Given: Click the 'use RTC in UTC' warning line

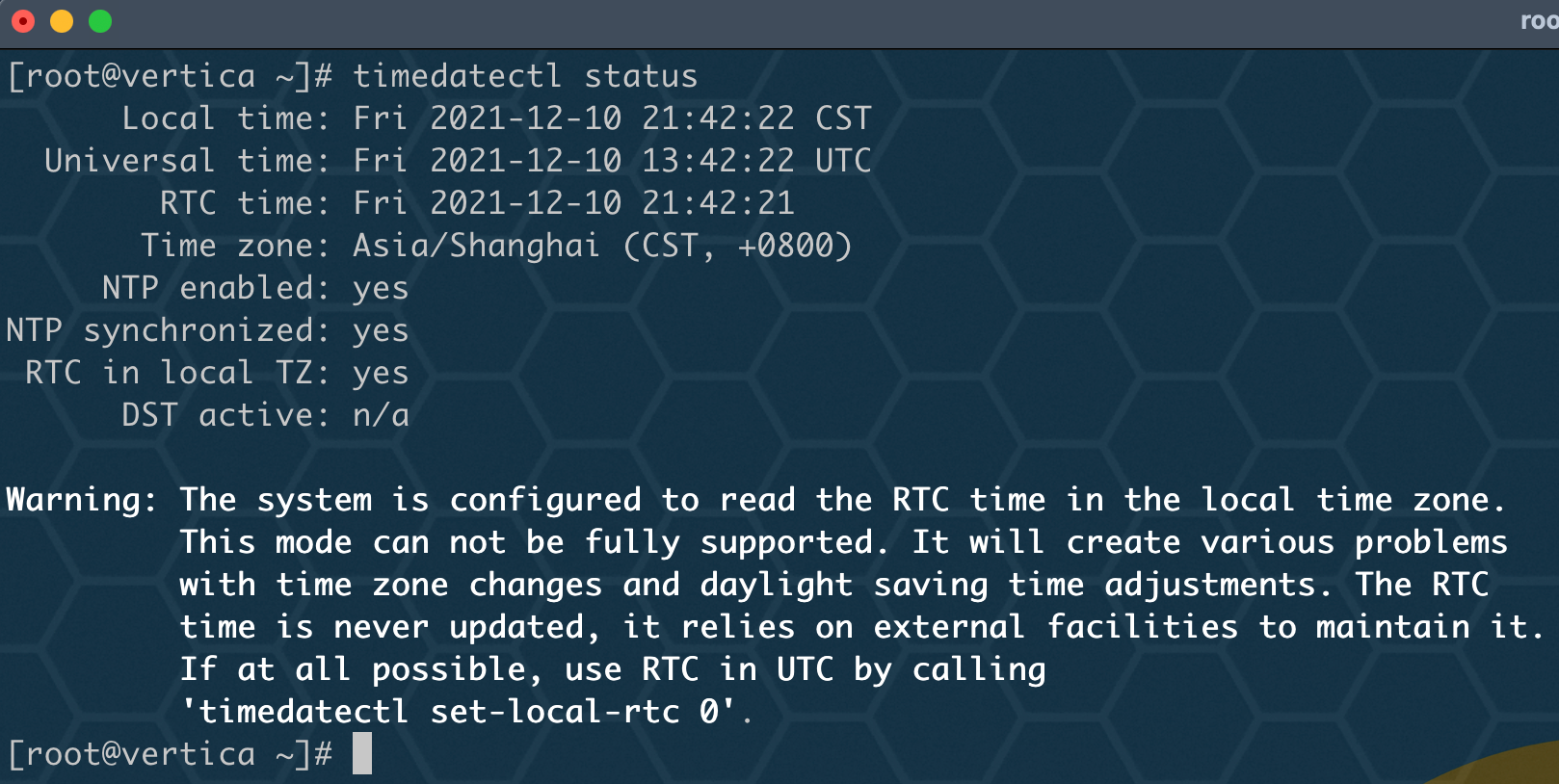Looking at the screenshot, I should [613, 669].
